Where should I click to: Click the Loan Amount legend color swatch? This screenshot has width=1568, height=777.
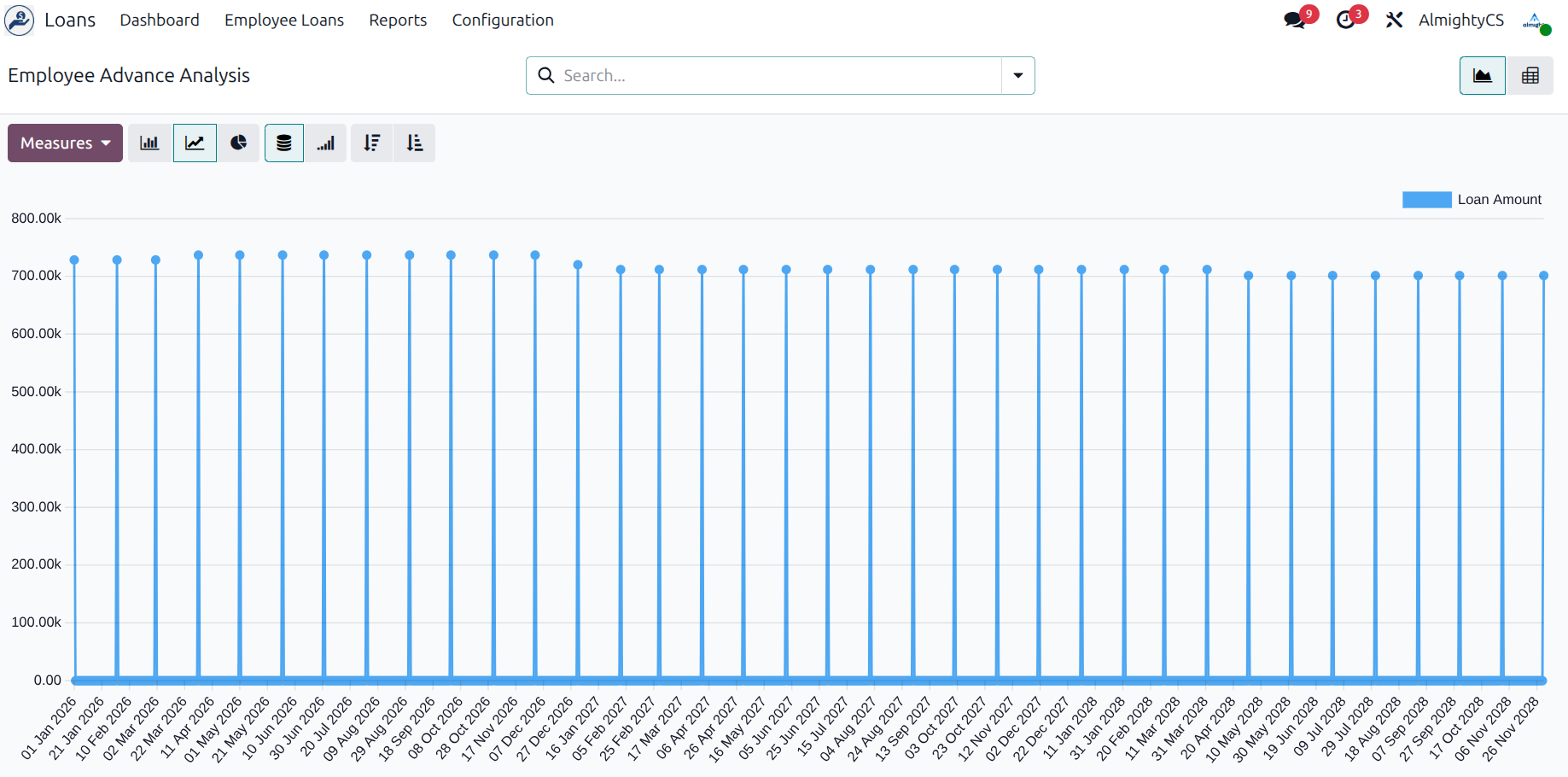tap(1426, 200)
